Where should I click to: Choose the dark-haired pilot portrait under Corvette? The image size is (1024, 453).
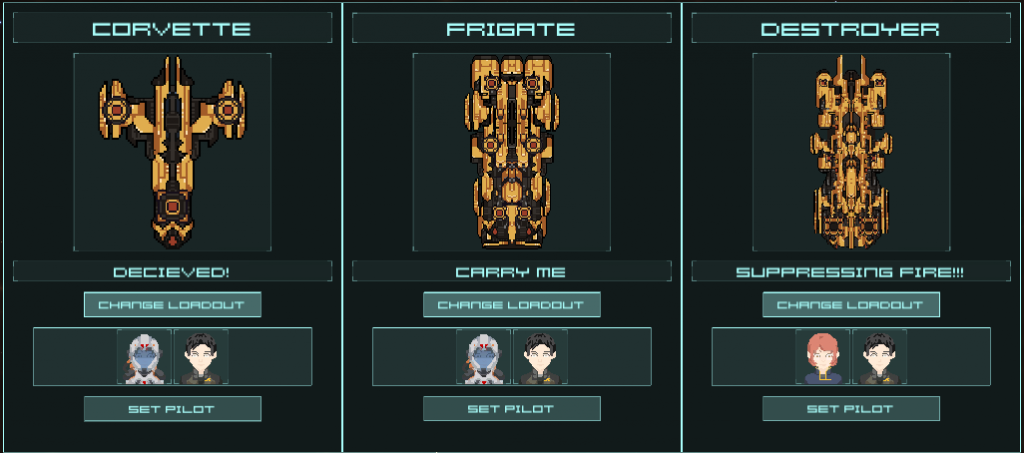point(201,356)
